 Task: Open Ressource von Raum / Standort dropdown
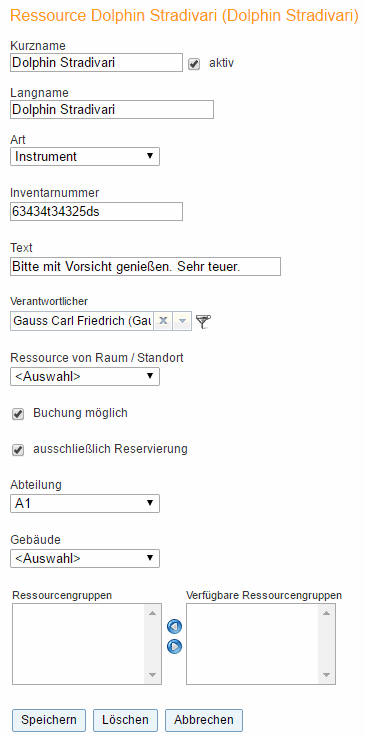point(85,376)
